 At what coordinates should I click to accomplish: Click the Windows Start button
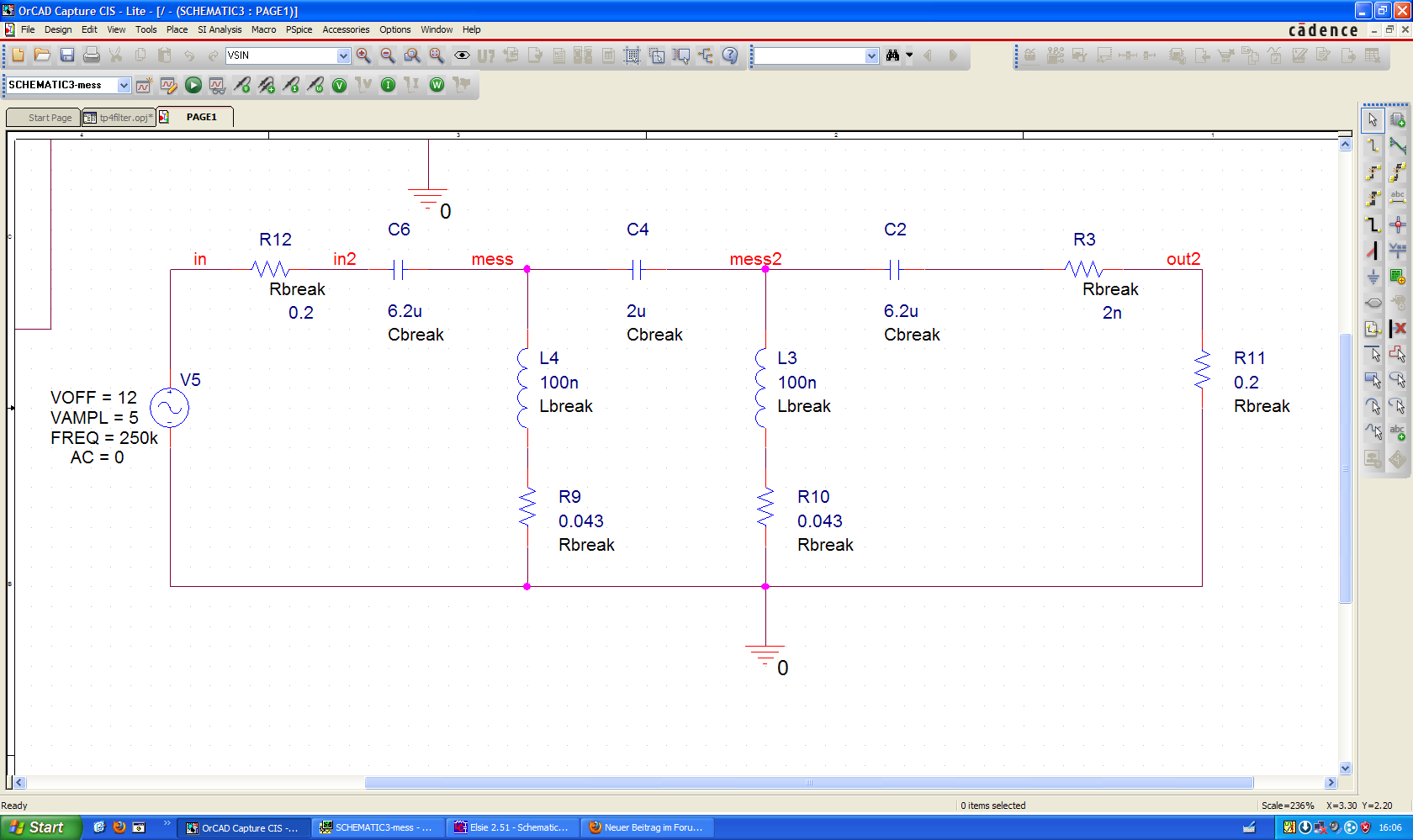click(40, 827)
